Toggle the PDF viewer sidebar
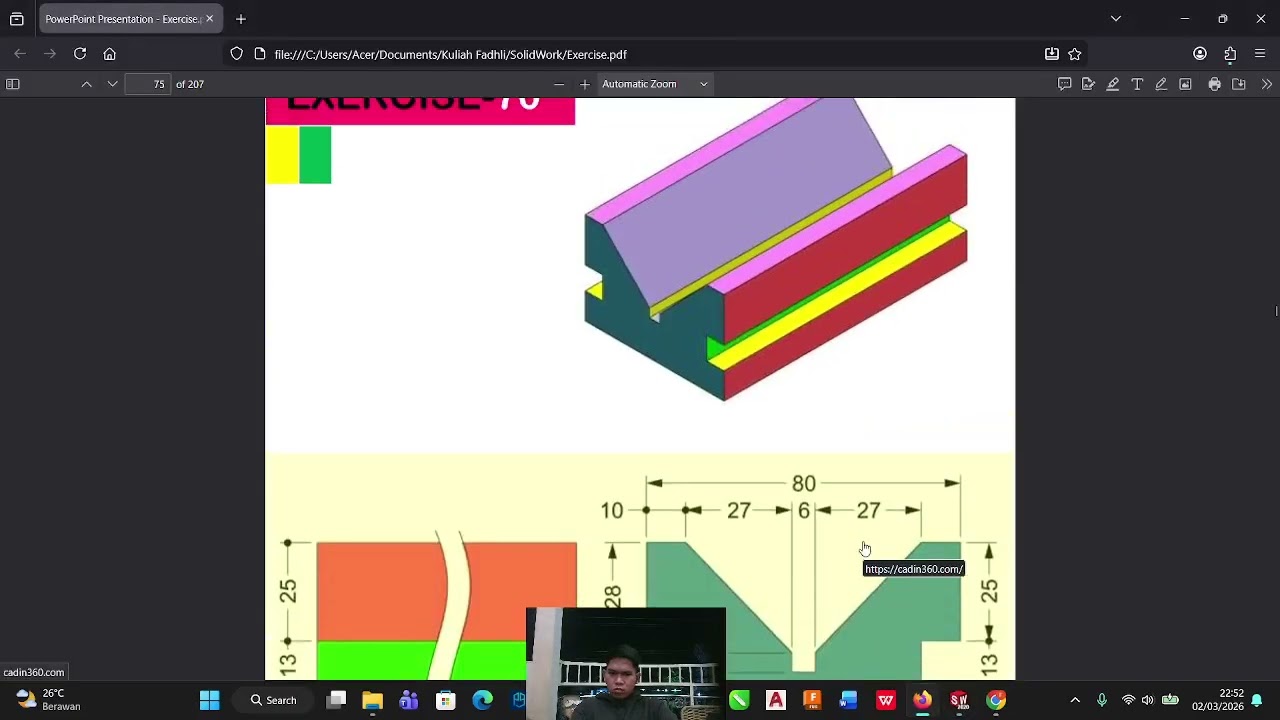 tap(13, 84)
